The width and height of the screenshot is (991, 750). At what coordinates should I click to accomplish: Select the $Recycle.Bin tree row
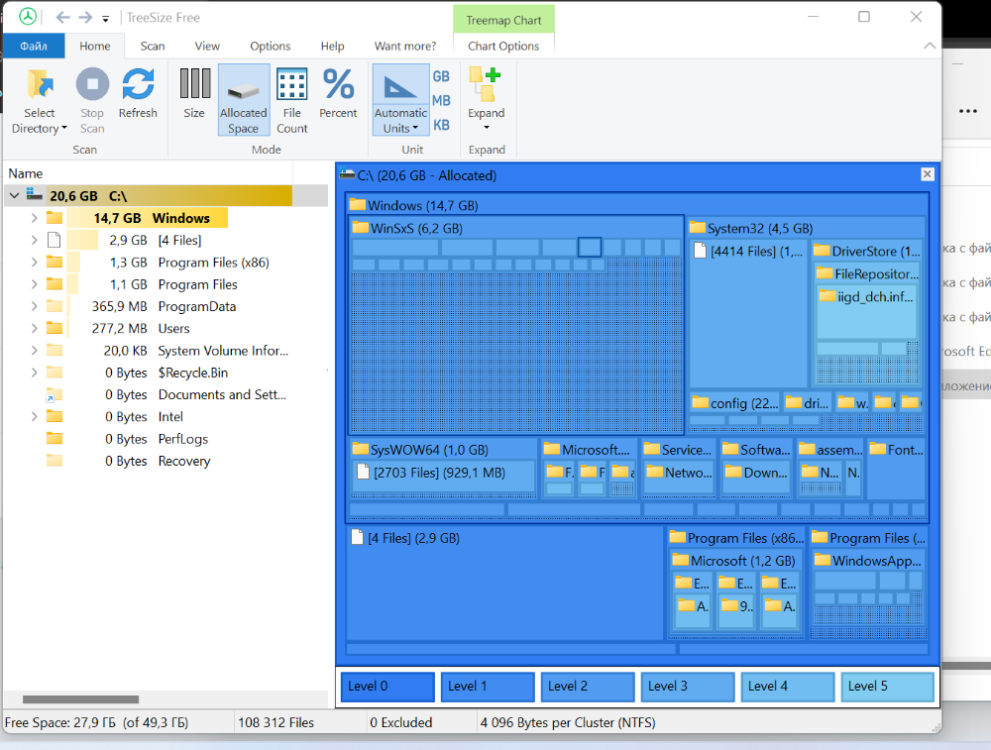click(167, 373)
